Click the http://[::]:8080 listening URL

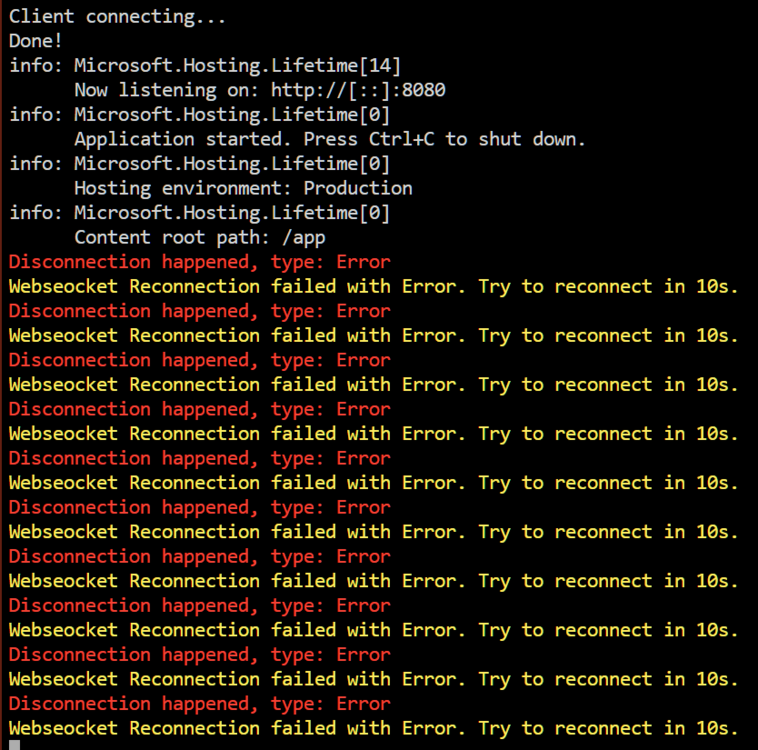pos(358,90)
